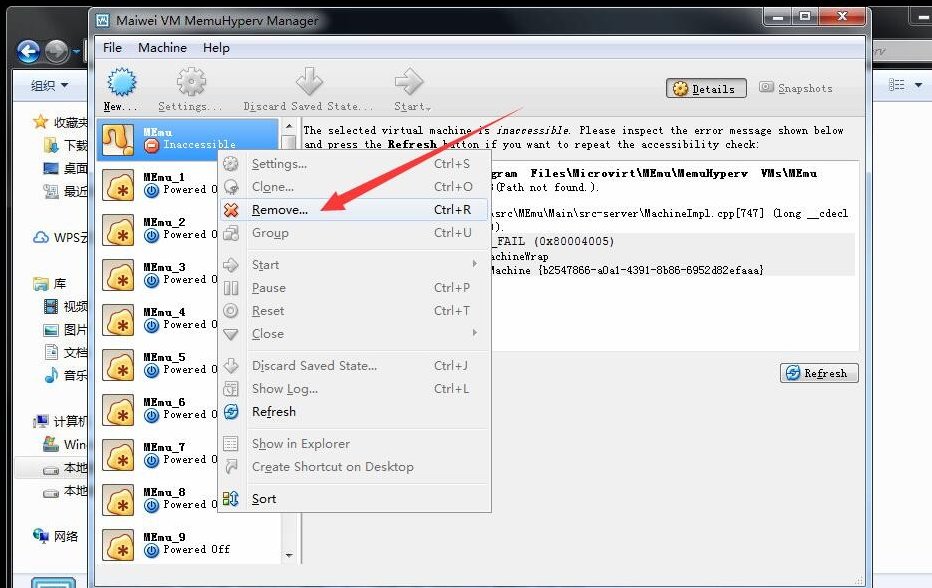932x588 pixels.
Task: Toggle the Snapshots view button
Action: (x=796, y=88)
